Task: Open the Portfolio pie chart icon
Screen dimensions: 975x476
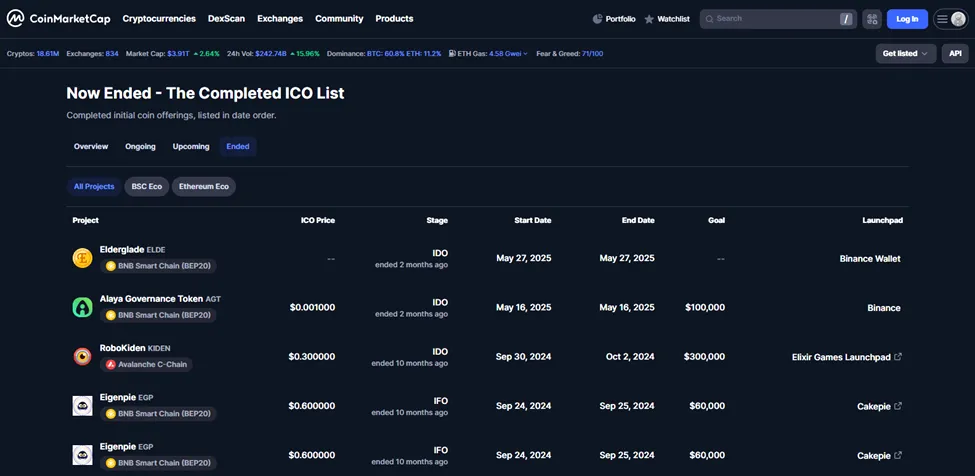Action: (598, 19)
